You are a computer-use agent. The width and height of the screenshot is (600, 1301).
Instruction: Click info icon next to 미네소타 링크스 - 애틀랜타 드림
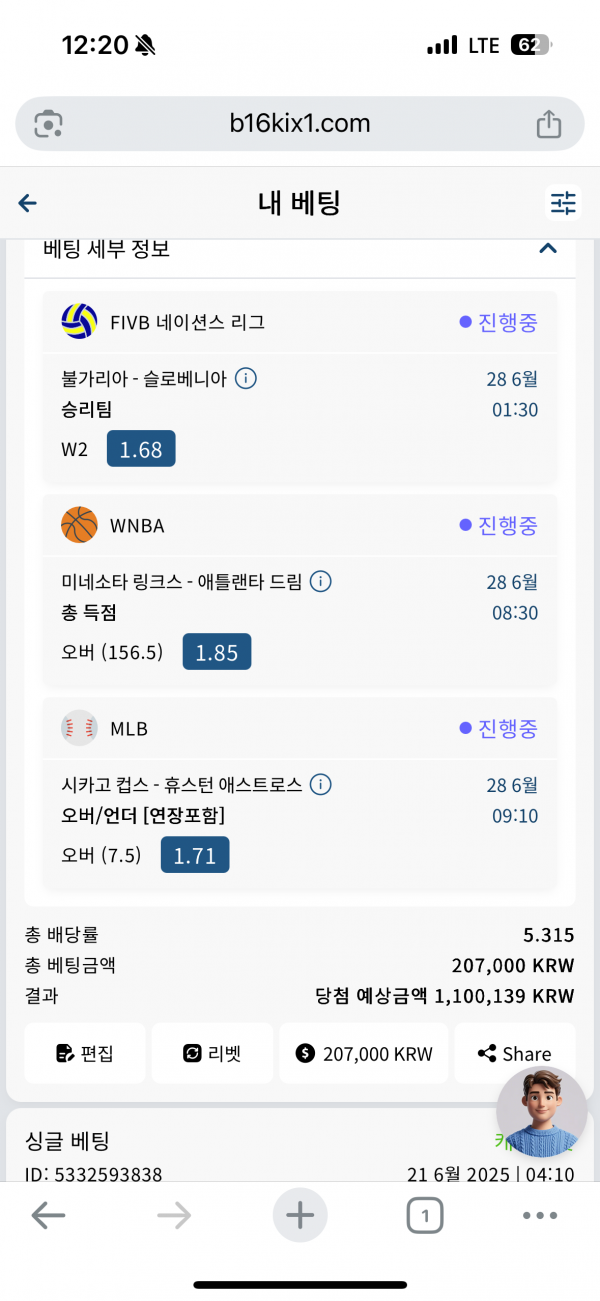pyautogui.click(x=320, y=582)
